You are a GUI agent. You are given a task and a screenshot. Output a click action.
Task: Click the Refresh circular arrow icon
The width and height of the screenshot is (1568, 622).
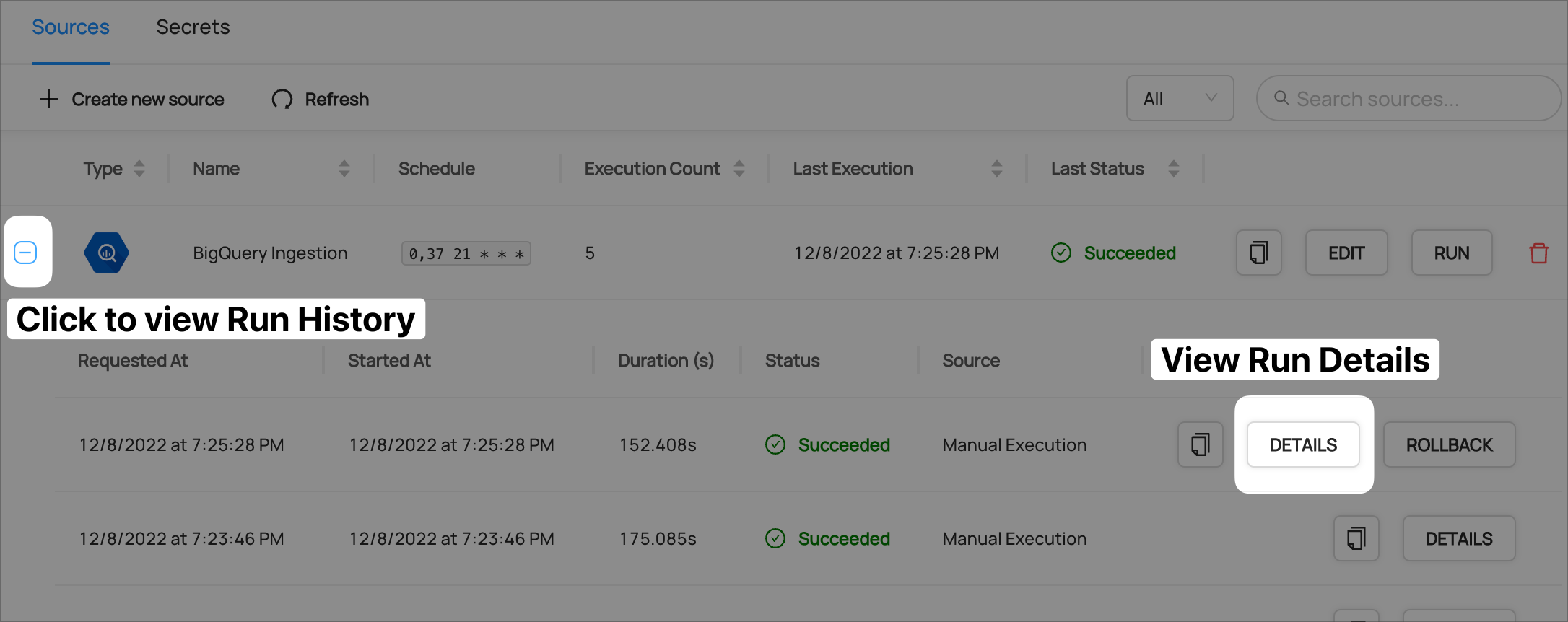[282, 99]
